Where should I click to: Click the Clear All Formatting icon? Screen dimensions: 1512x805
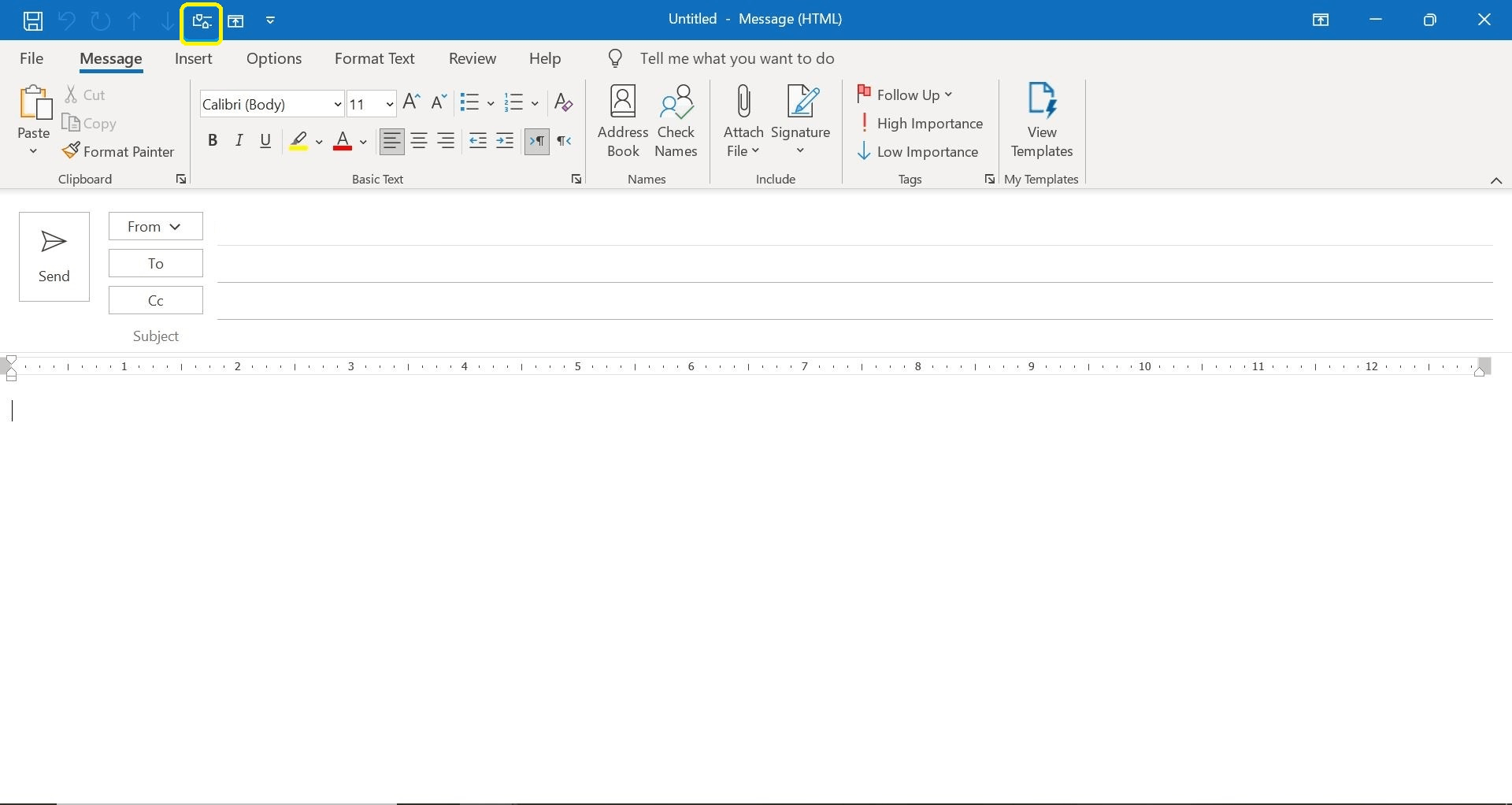[x=562, y=102]
